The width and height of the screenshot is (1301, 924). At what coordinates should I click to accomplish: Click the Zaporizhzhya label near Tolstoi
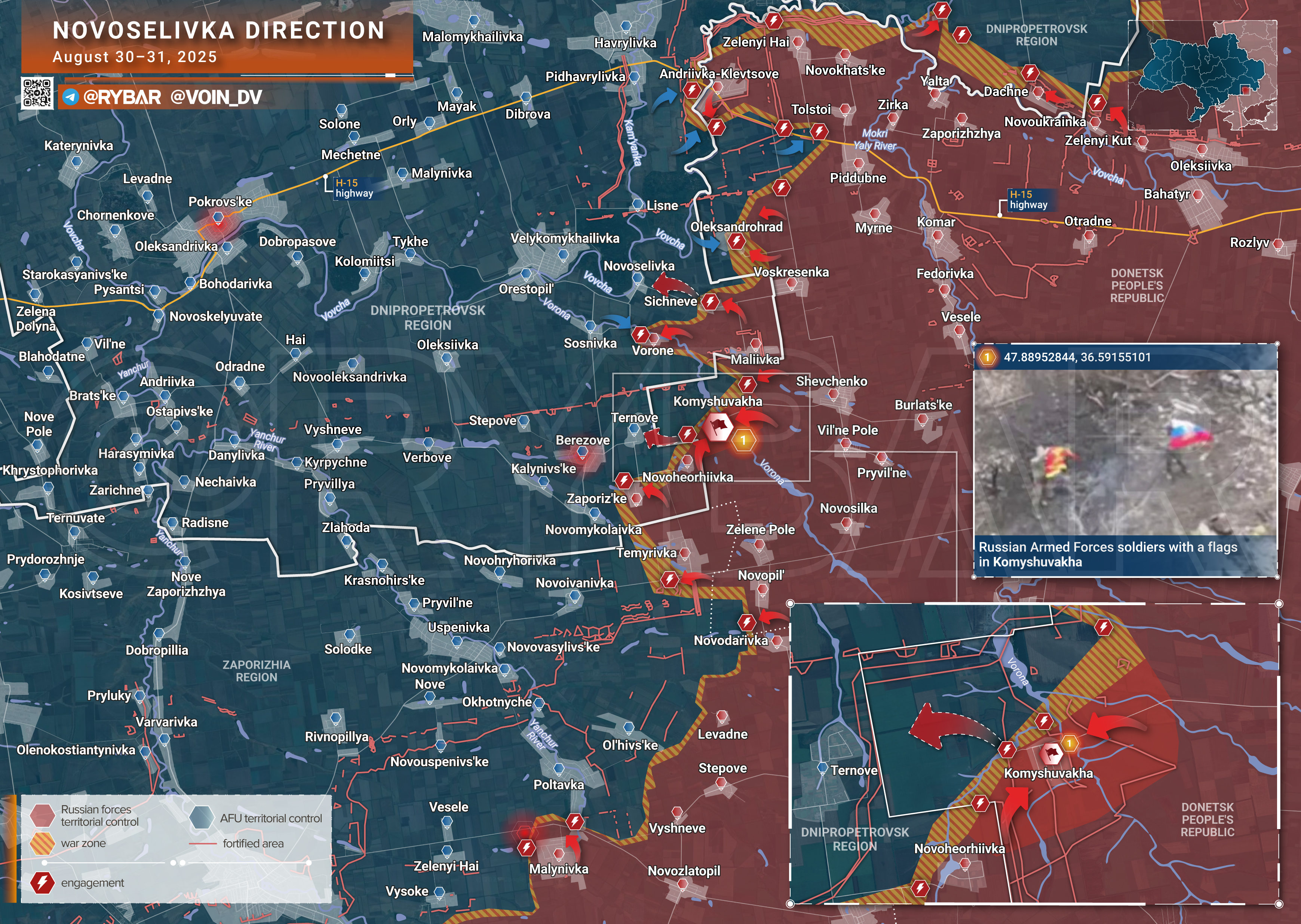click(x=961, y=134)
